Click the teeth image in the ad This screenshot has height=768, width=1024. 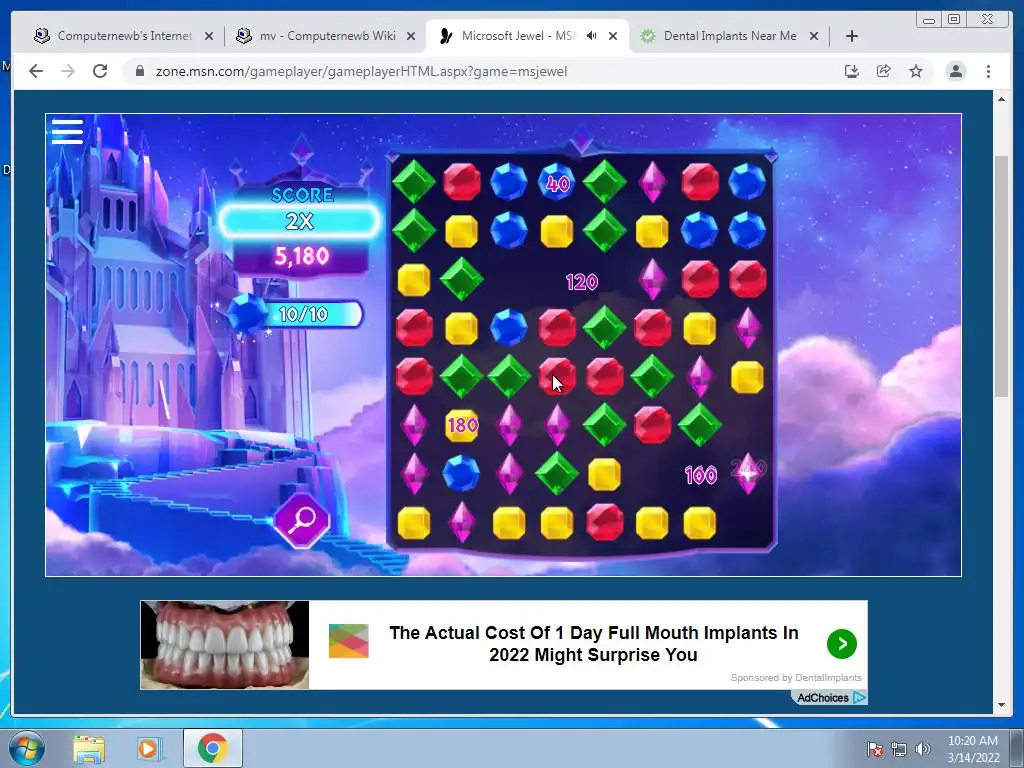(x=225, y=645)
